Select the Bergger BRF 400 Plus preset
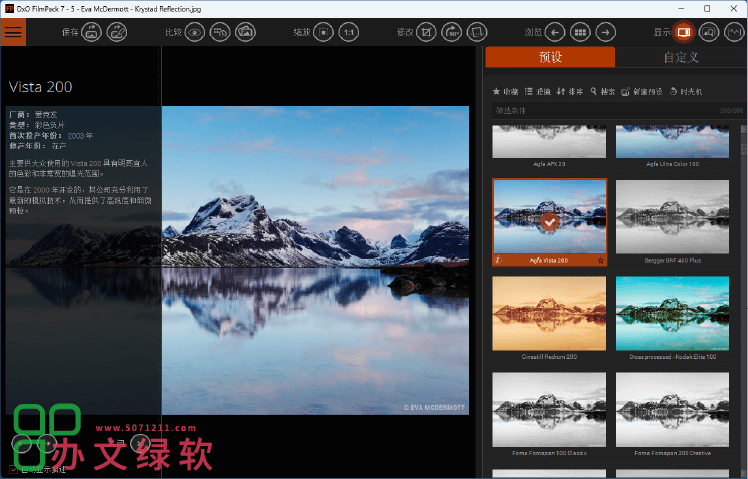The width and height of the screenshot is (748, 479). [x=672, y=217]
